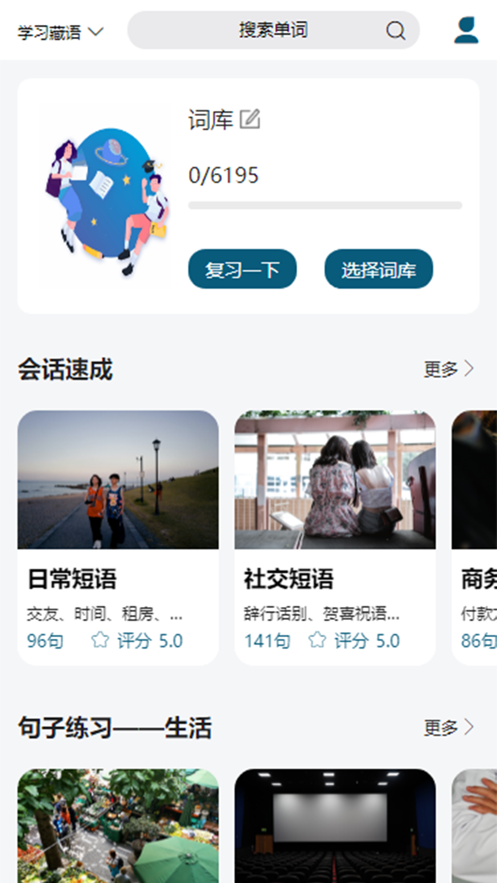
Task: Tap the magnifier search icon
Action: tap(396, 30)
